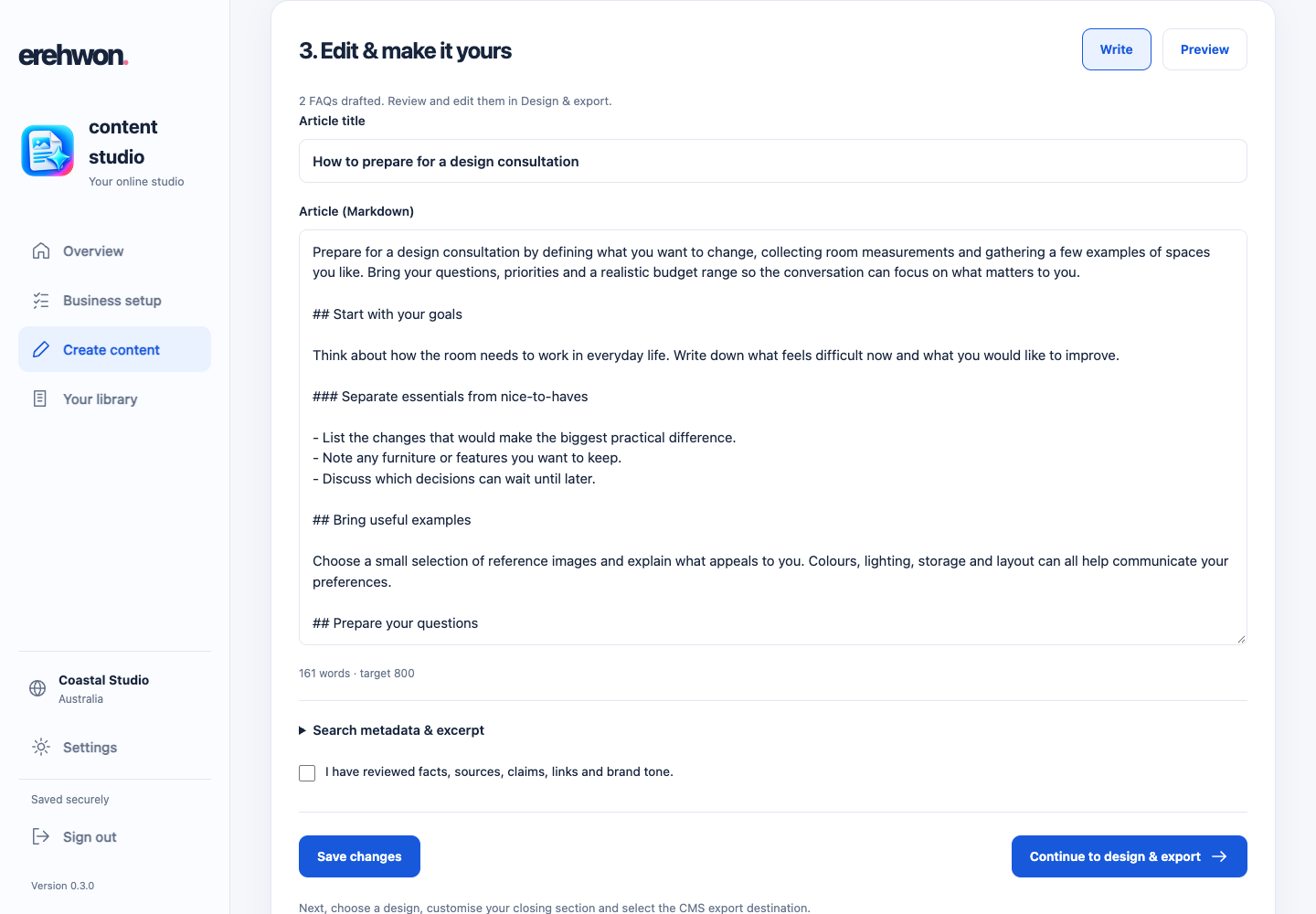Click the Coastal Studio globe icon
This screenshot has height=914, width=1316.
click(37, 689)
